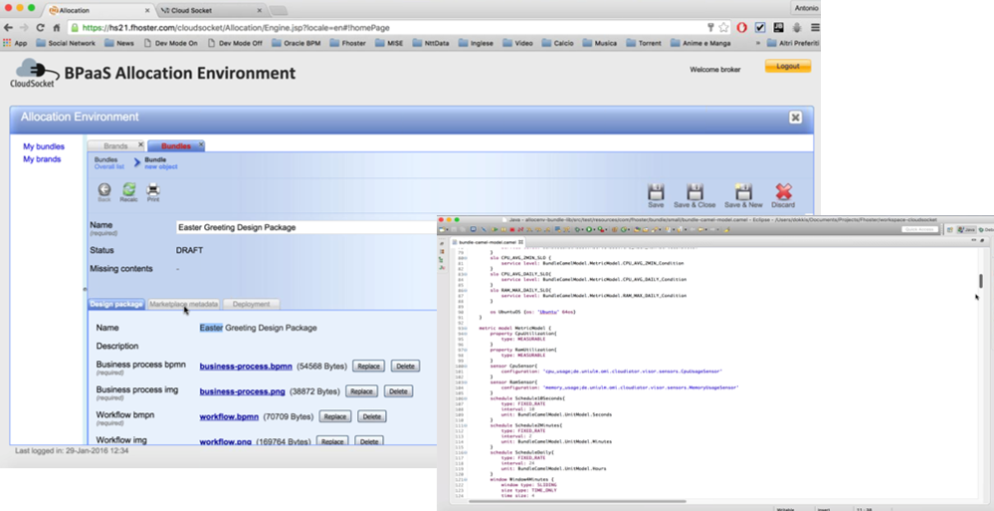Bookmark the page with the star icon

coord(724,28)
